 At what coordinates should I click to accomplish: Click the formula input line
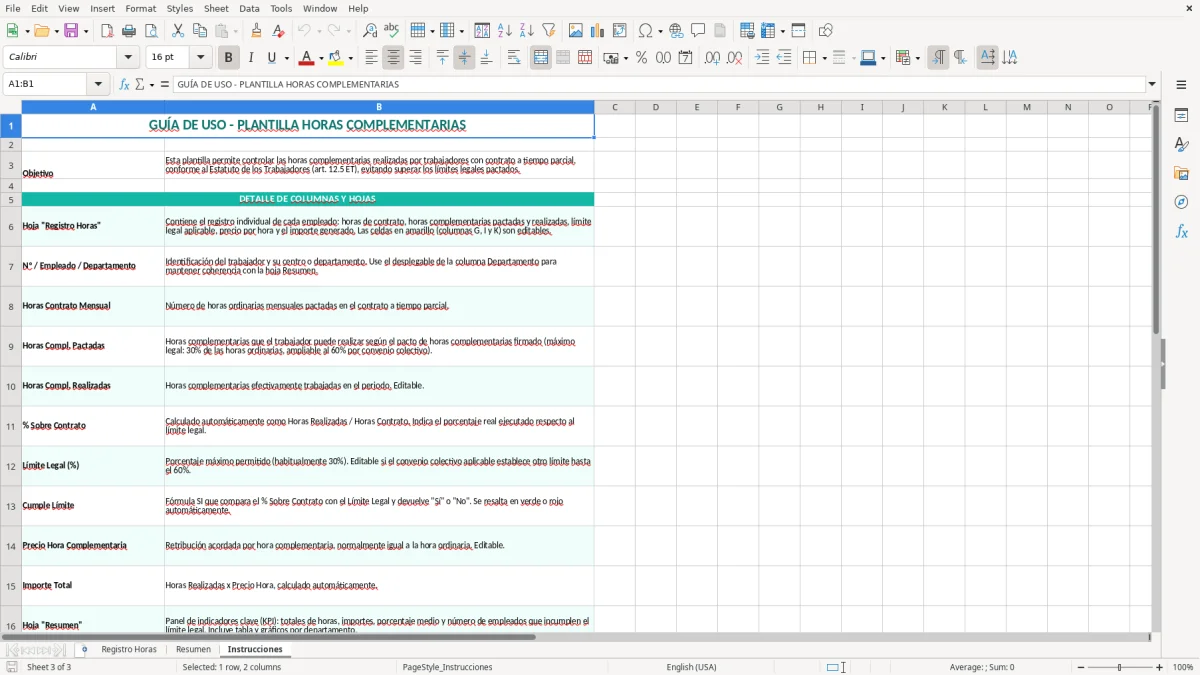point(659,84)
